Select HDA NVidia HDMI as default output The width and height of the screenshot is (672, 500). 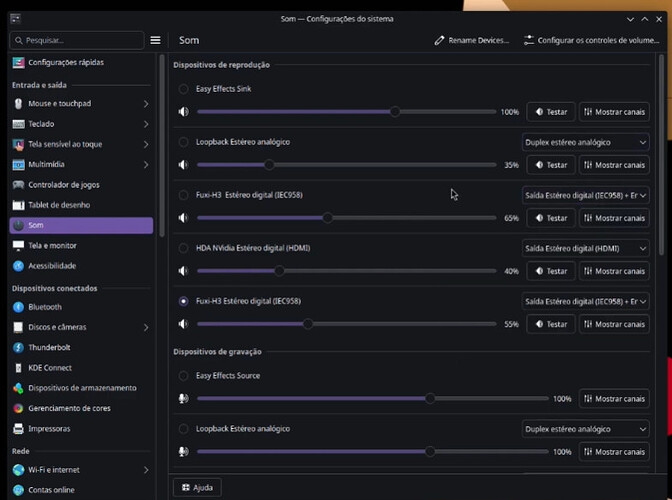(x=183, y=248)
